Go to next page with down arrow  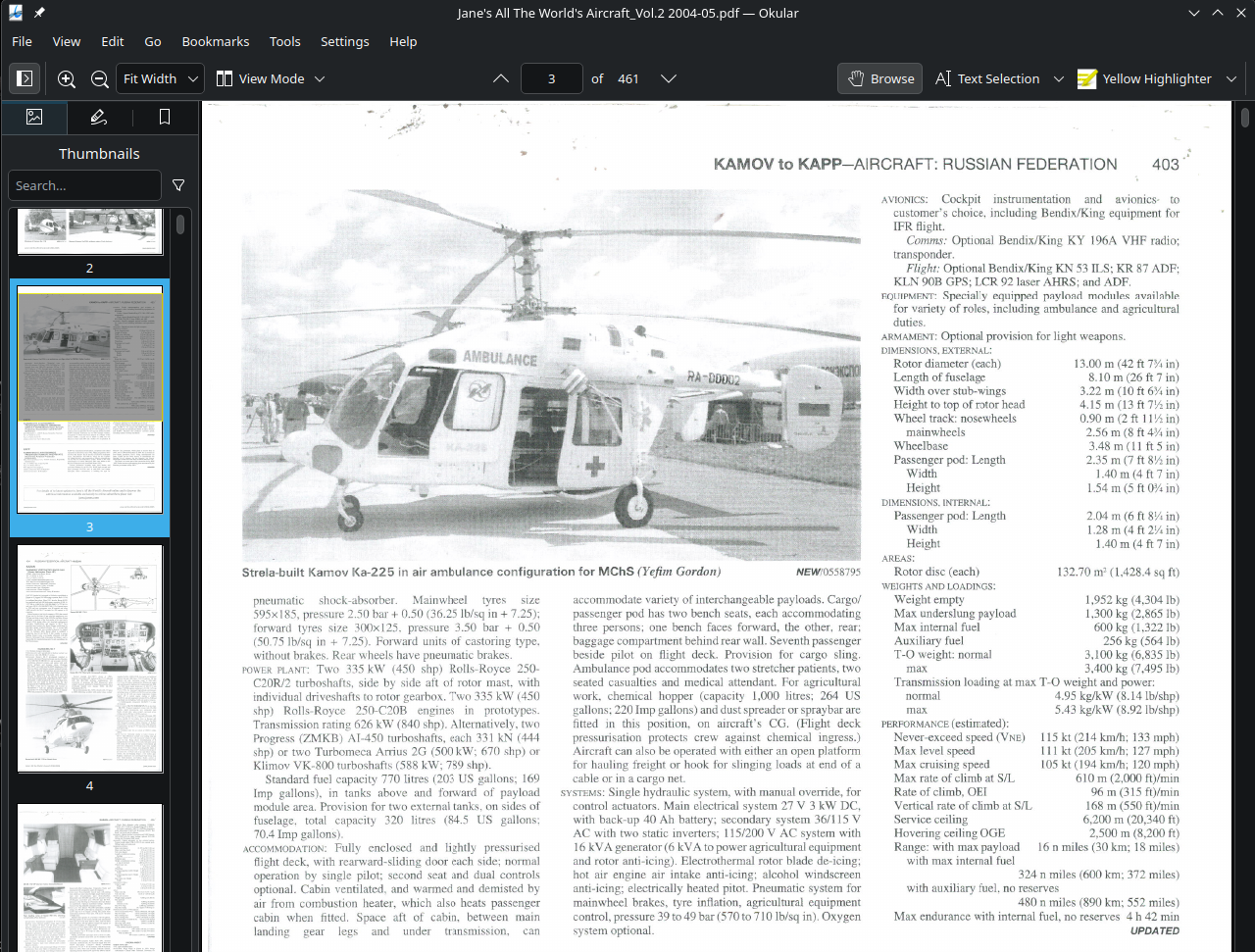[669, 78]
